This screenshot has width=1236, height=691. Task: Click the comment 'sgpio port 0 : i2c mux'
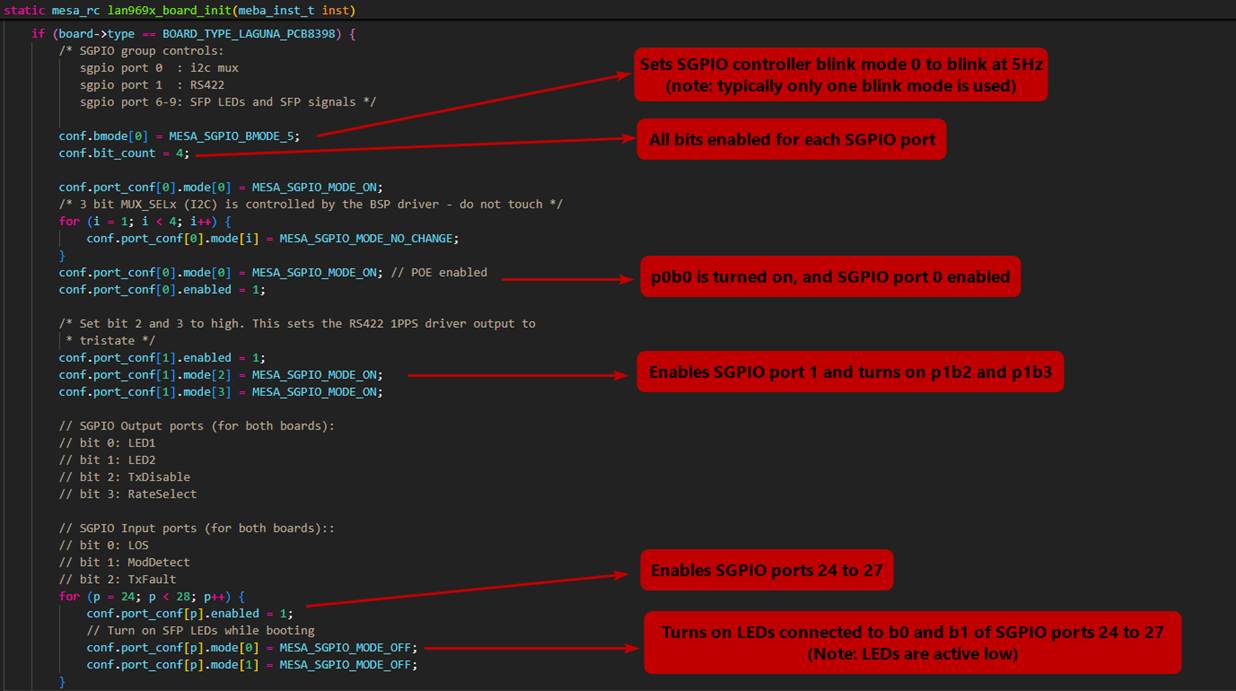[158, 68]
